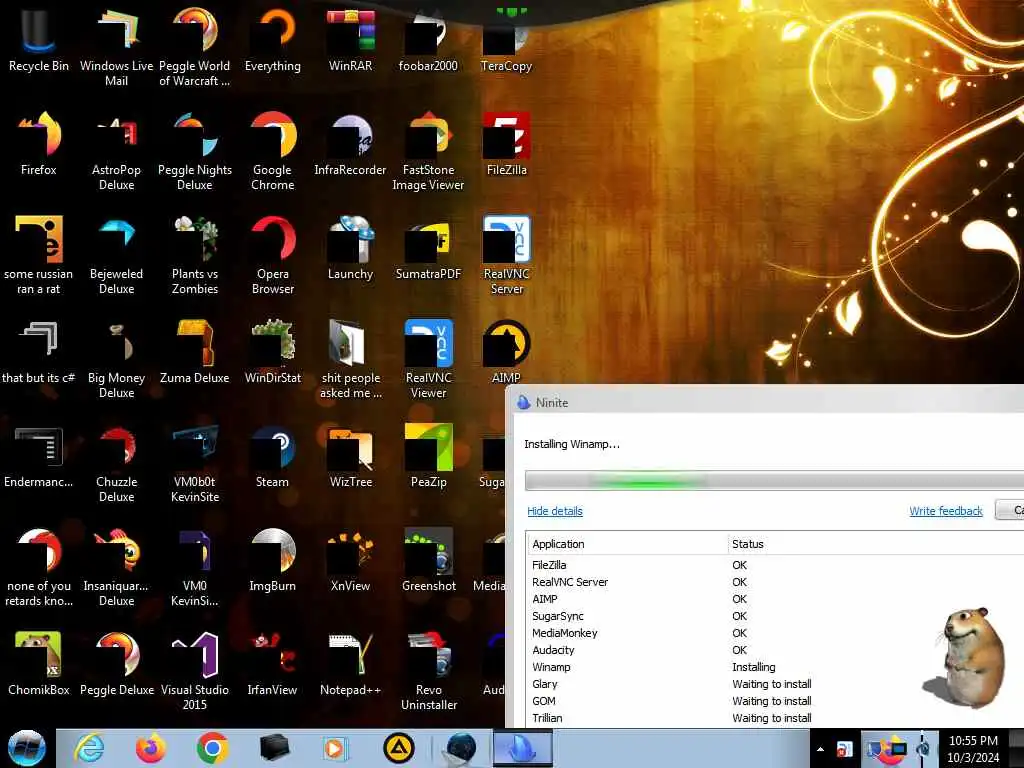Select ImgBurn desktop icon
The image size is (1024, 768).
[272, 560]
